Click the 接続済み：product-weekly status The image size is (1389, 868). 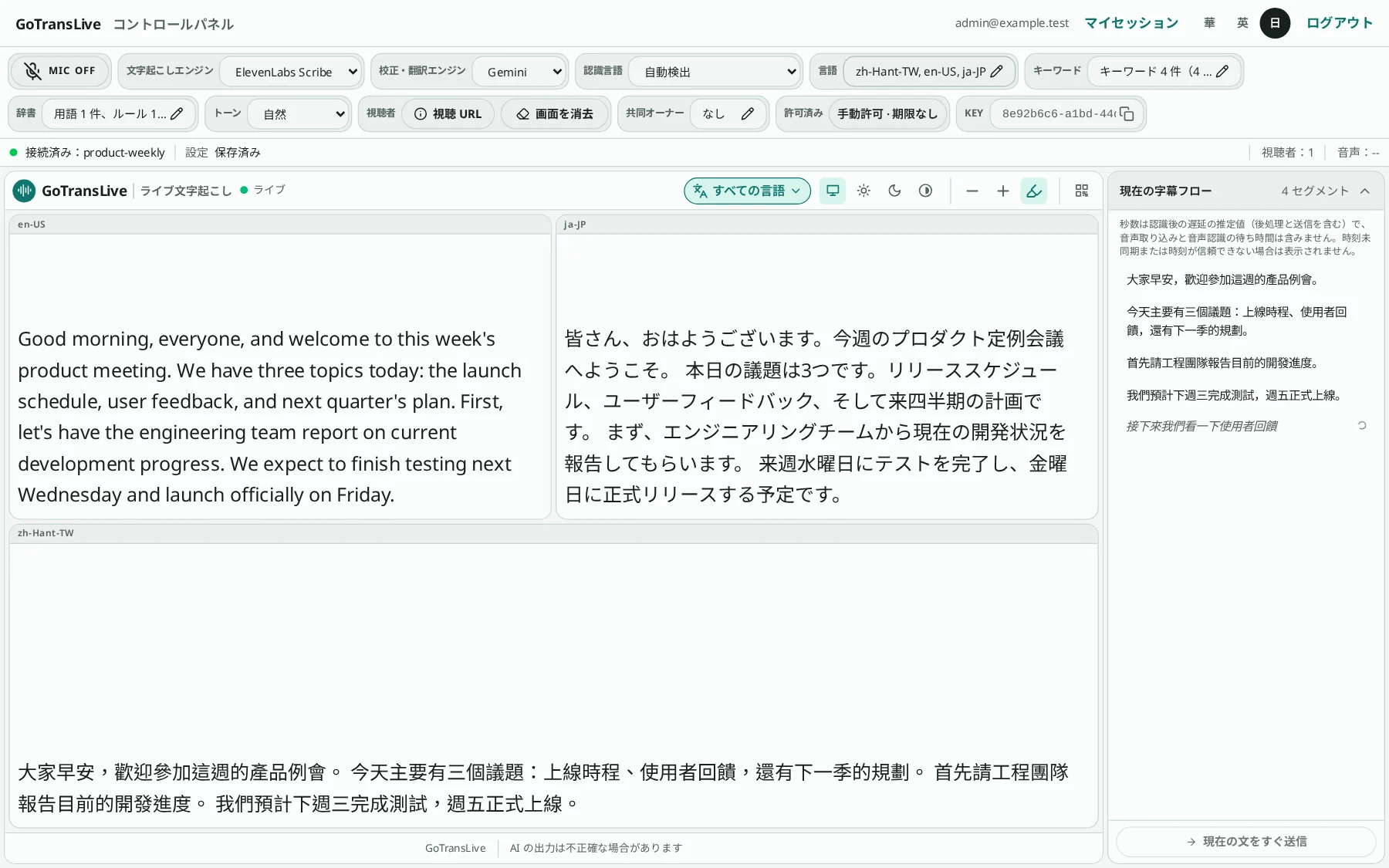(87, 153)
